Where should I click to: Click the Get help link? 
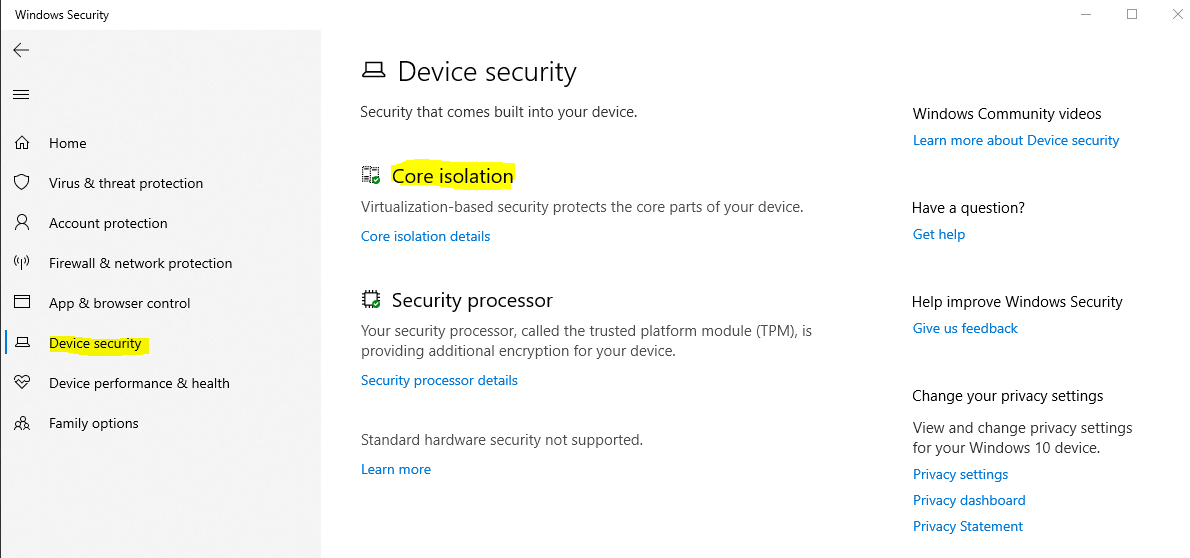pyautogui.click(x=938, y=234)
